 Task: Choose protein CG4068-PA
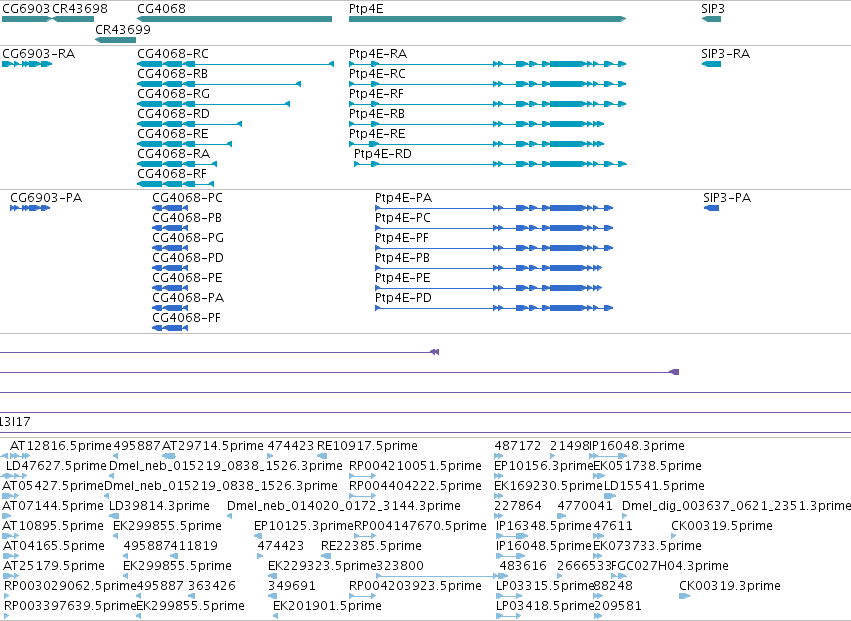click(188, 298)
